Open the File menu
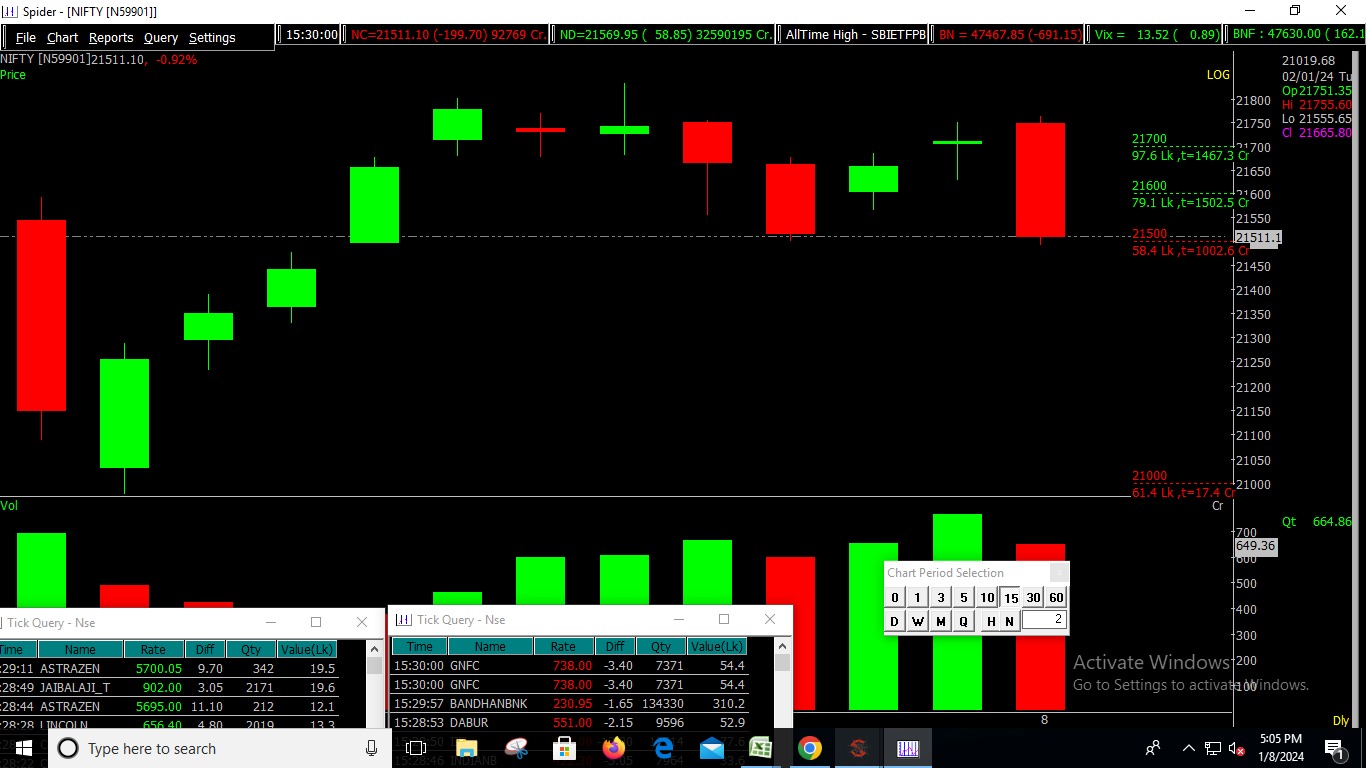 point(25,37)
